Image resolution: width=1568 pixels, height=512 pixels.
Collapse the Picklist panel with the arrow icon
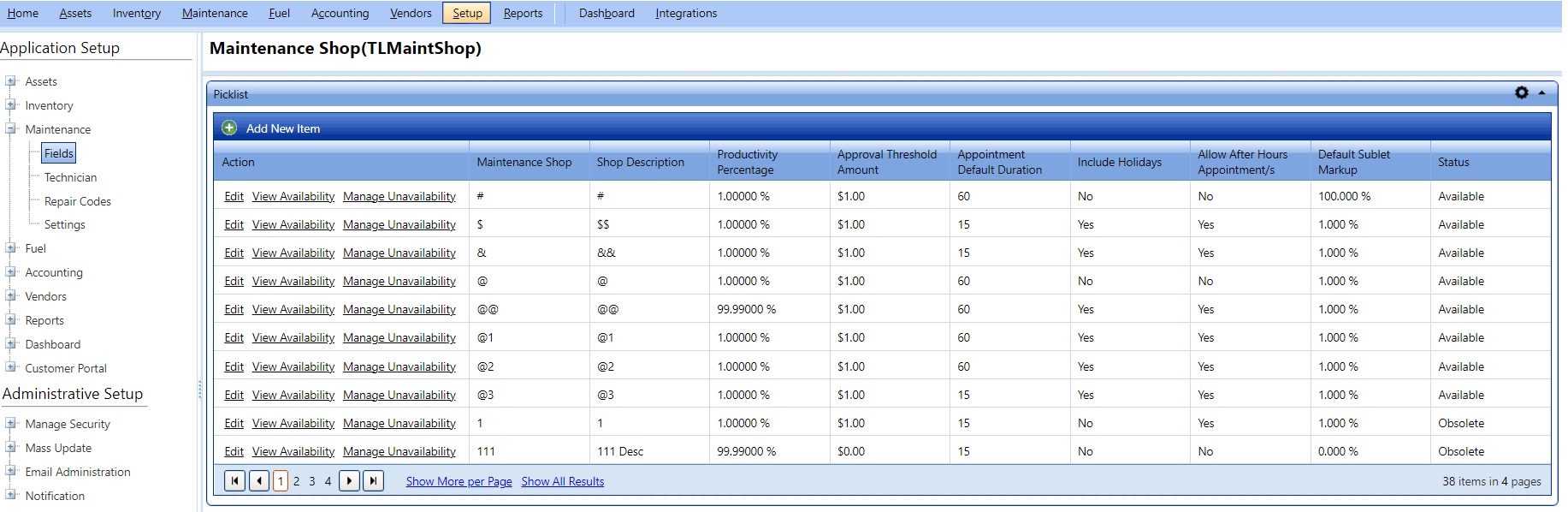pos(1541,92)
